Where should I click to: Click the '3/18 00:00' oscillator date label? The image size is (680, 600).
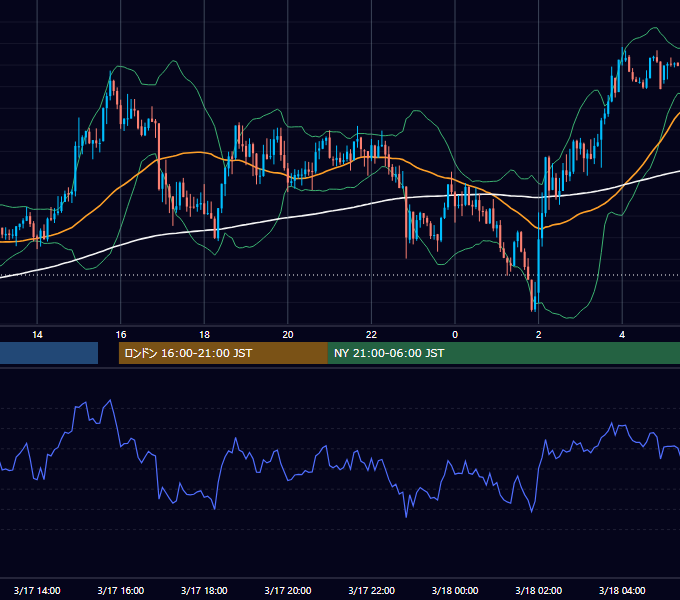pyautogui.click(x=455, y=590)
